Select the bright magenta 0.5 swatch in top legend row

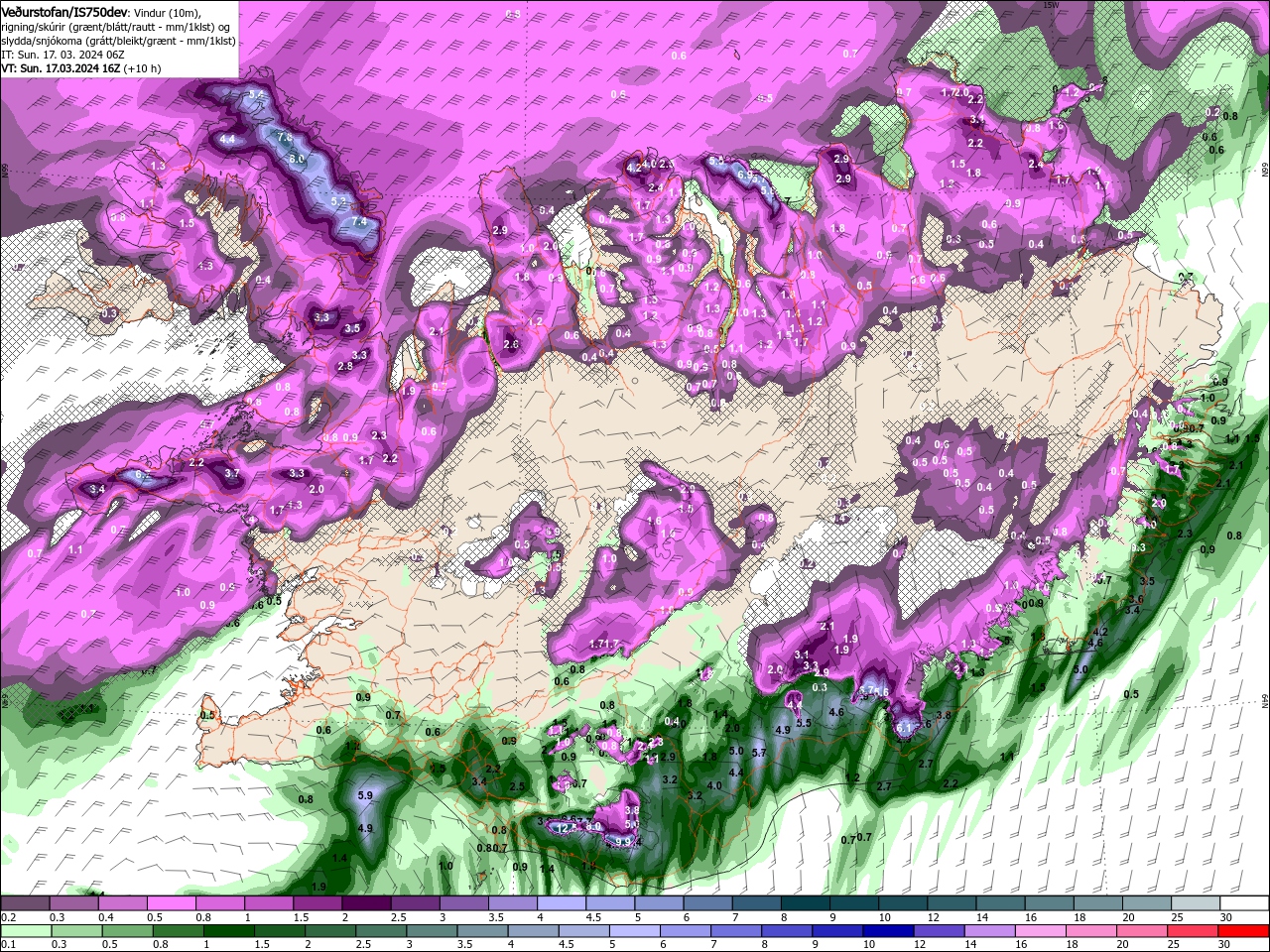point(171,904)
